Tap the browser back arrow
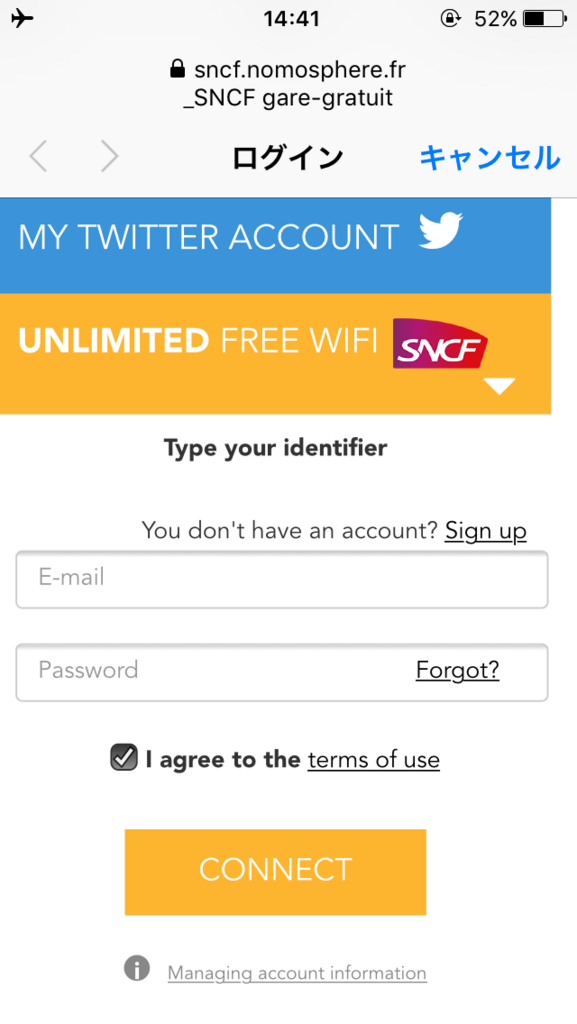Viewport: 577px width, 1024px height. click(39, 157)
